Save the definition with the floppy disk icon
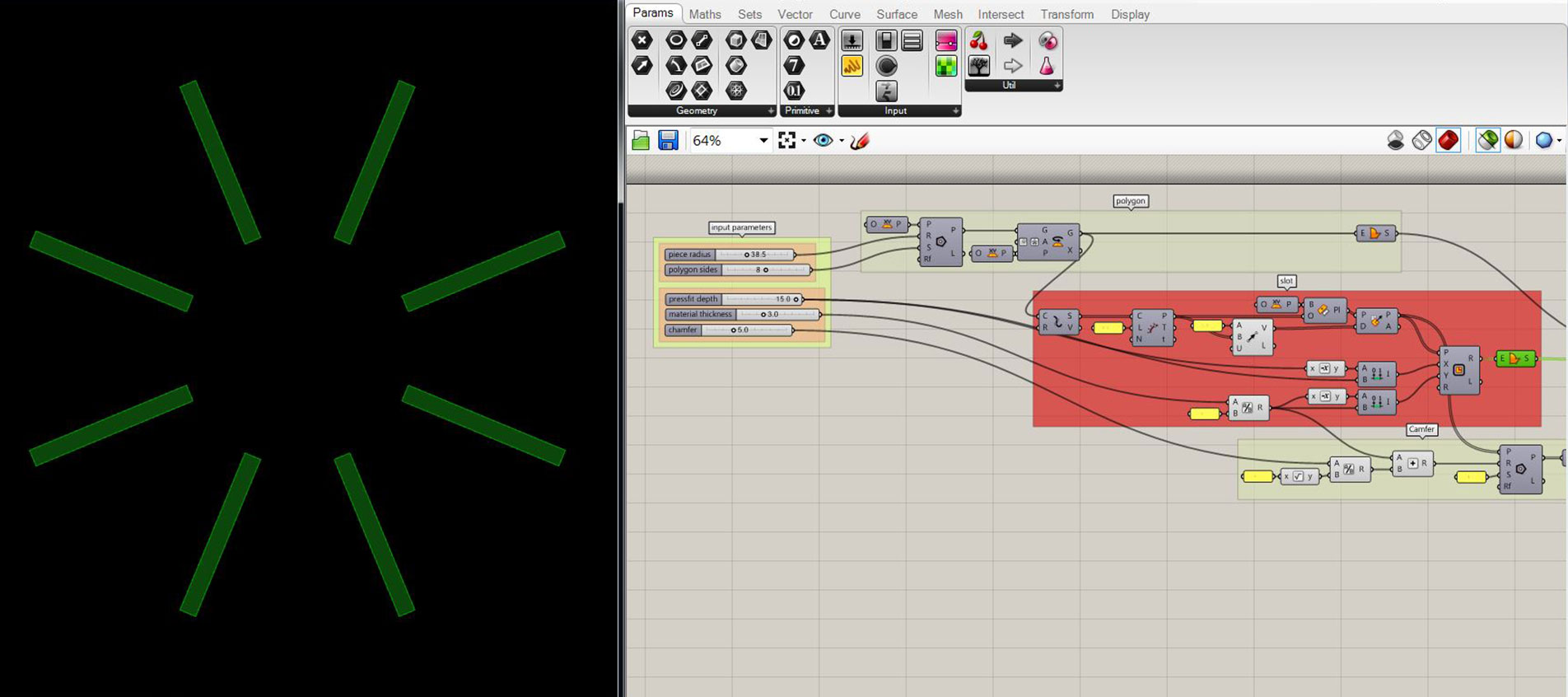Screen dimensions: 1568x697 point(668,141)
